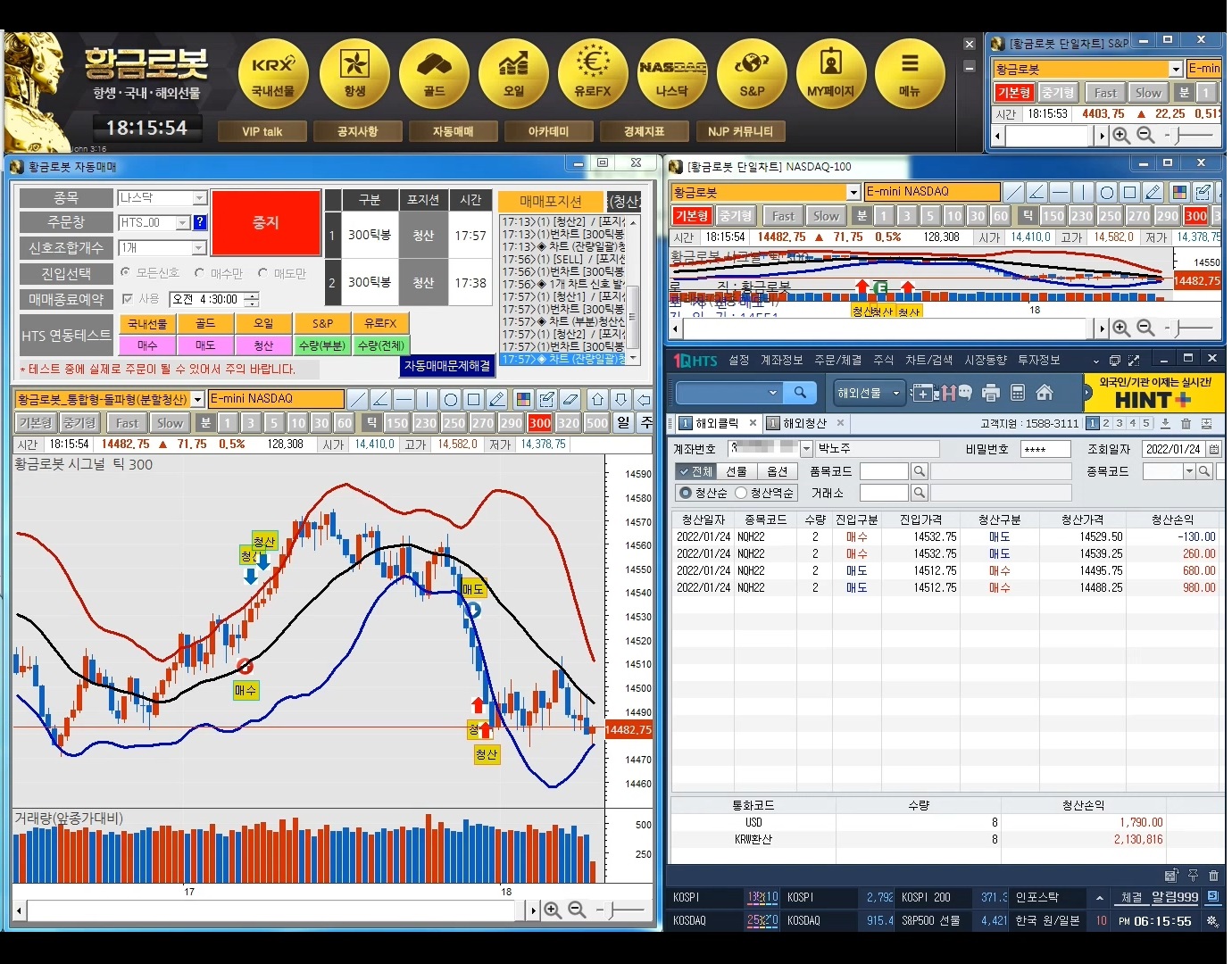Open 종목코드 dropdown in HTS window

pyautogui.click(x=1189, y=471)
